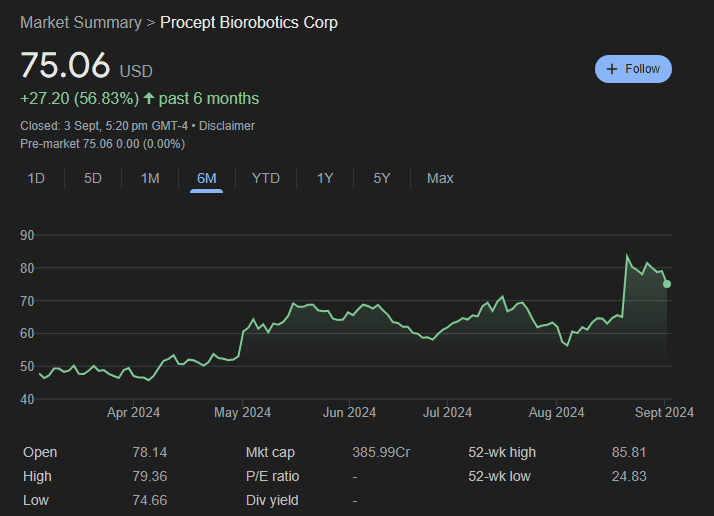Select the 1D time range tab
The width and height of the screenshot is (714, 516).
(36, 178)
